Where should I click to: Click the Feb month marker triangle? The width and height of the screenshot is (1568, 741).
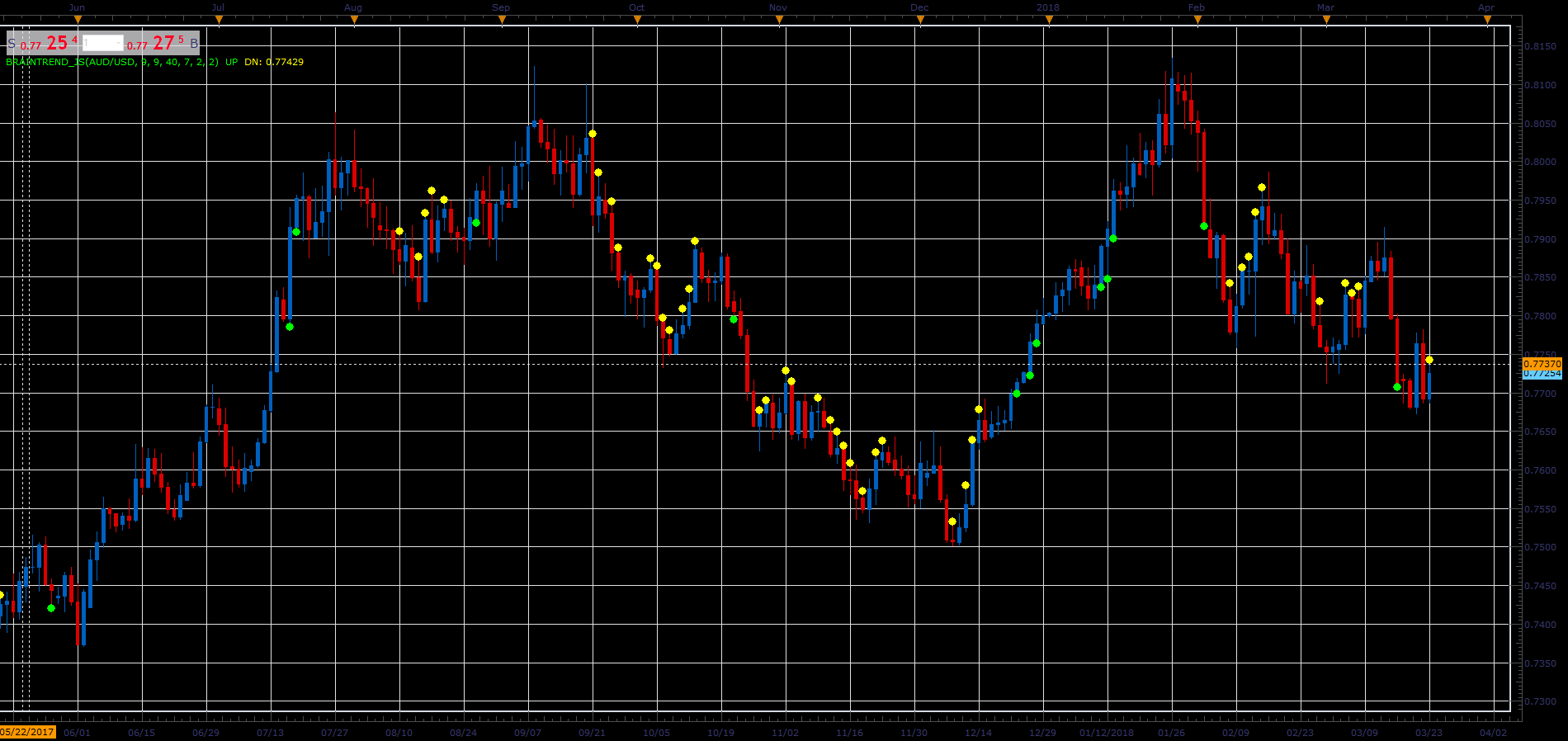click(1197, 21)
